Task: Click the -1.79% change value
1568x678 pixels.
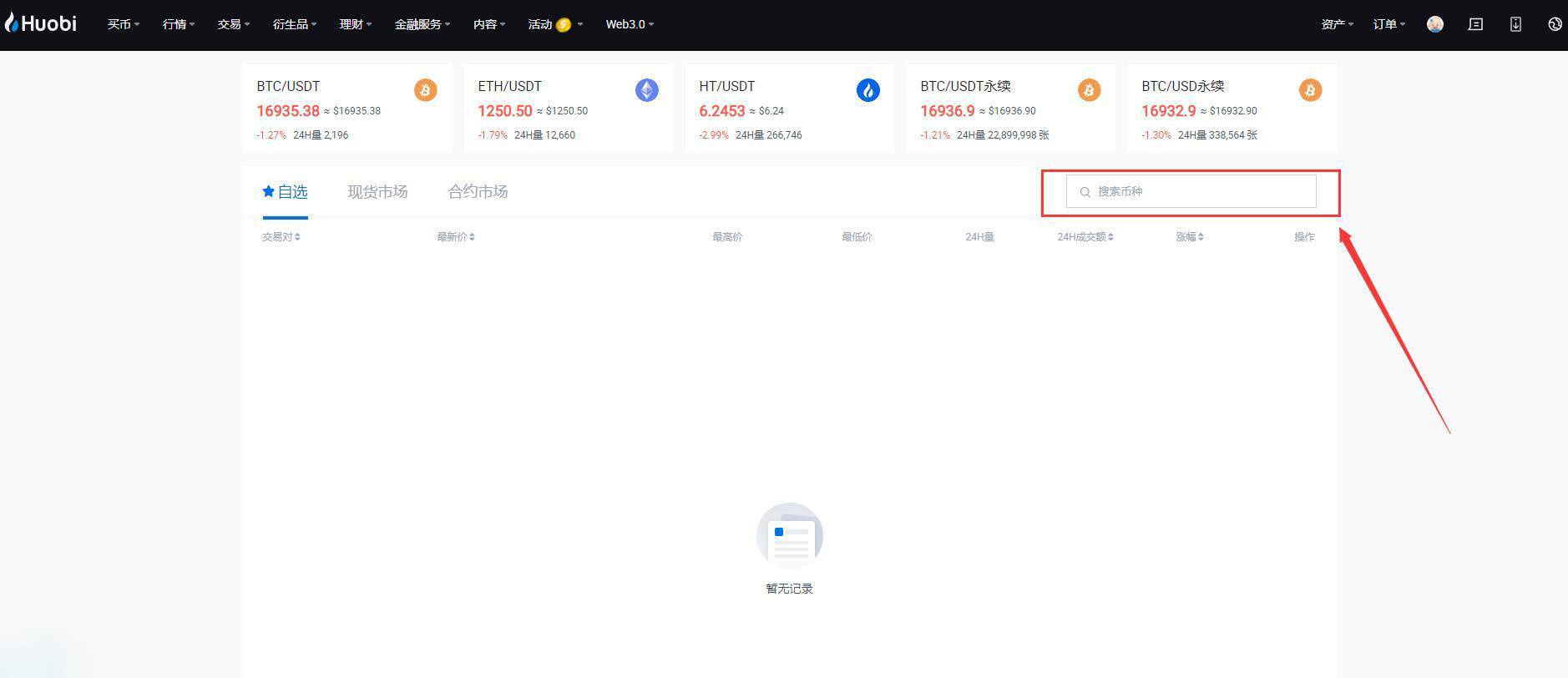Action: point(493,135)
